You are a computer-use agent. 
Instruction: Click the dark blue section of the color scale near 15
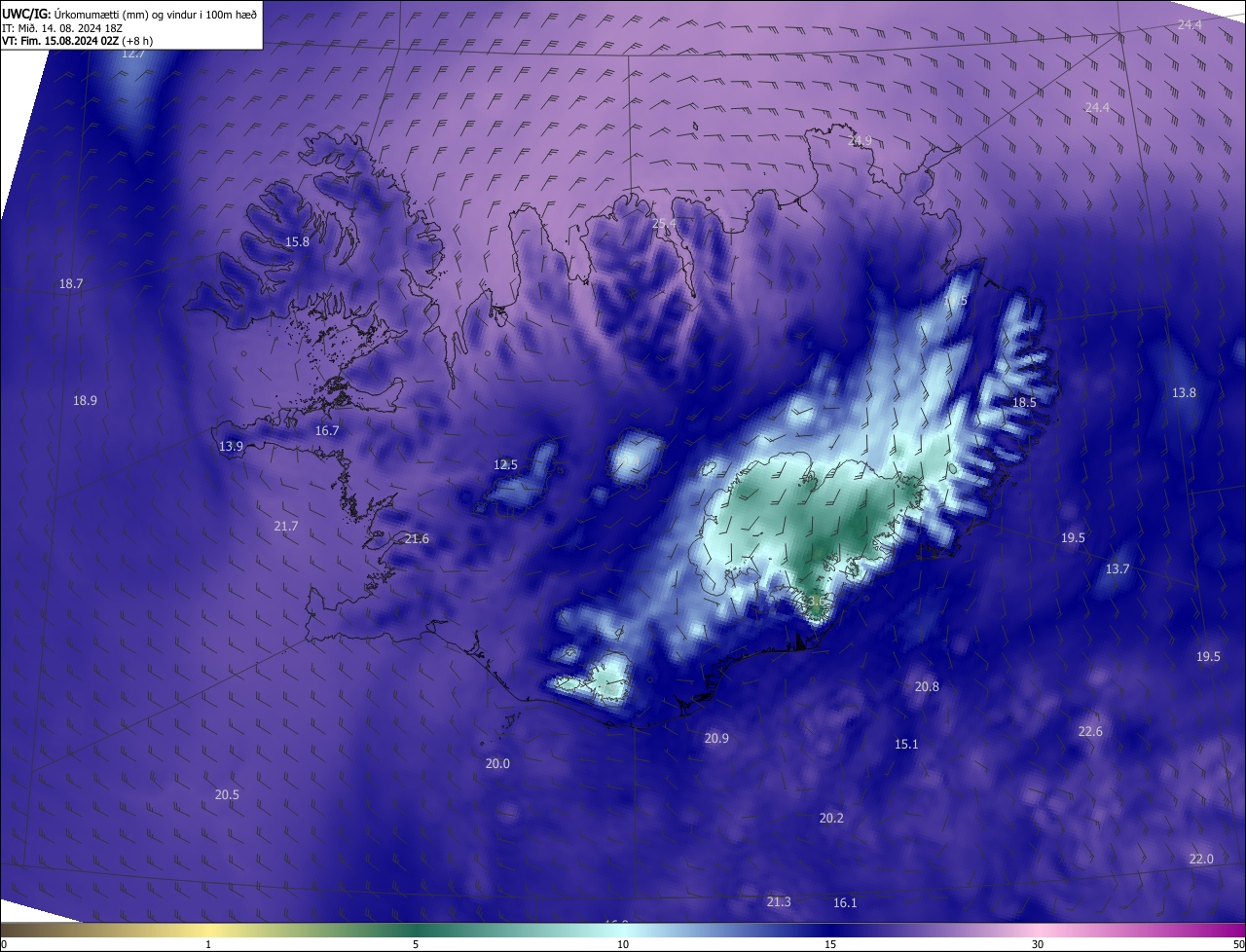point(830,930)
